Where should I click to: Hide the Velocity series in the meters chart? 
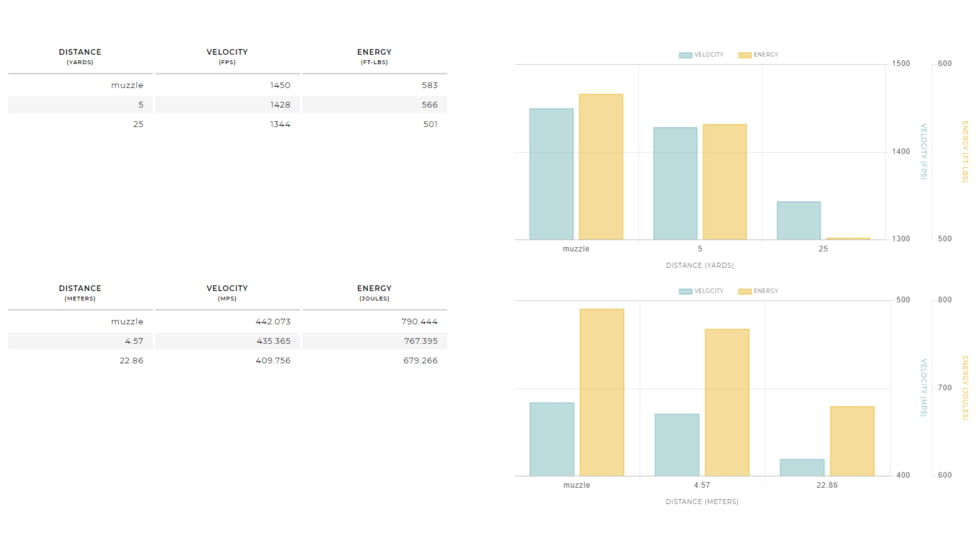pyautogui.click(x=685, y=291)
